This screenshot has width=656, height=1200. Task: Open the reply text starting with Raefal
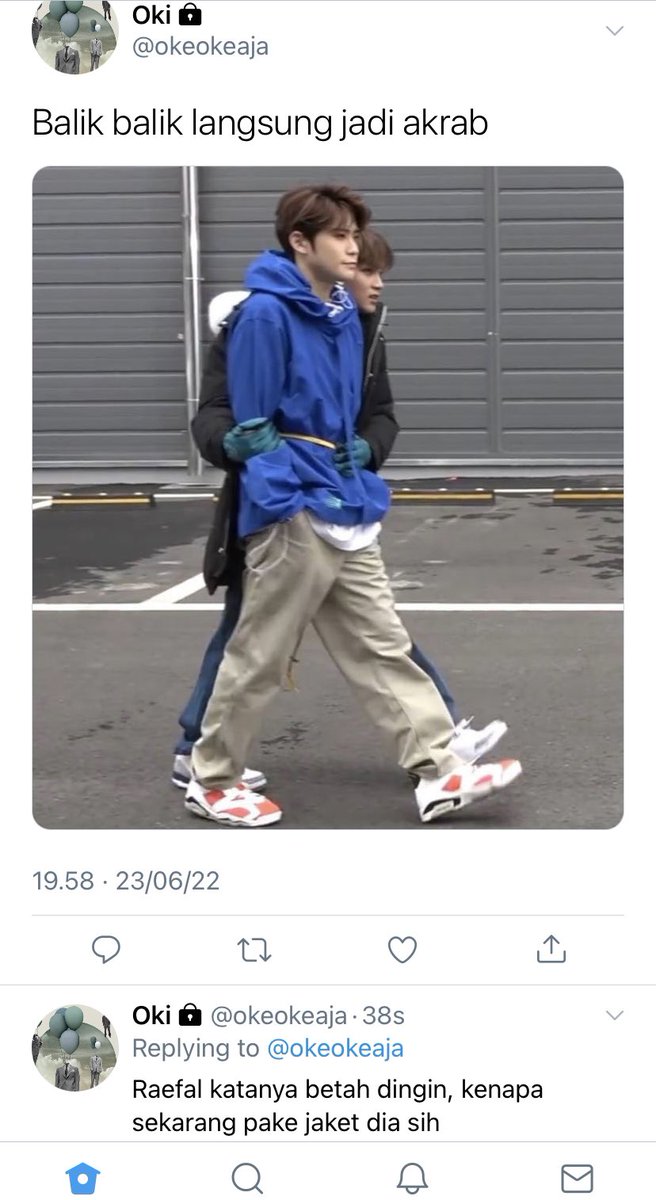coord(337,1106)
